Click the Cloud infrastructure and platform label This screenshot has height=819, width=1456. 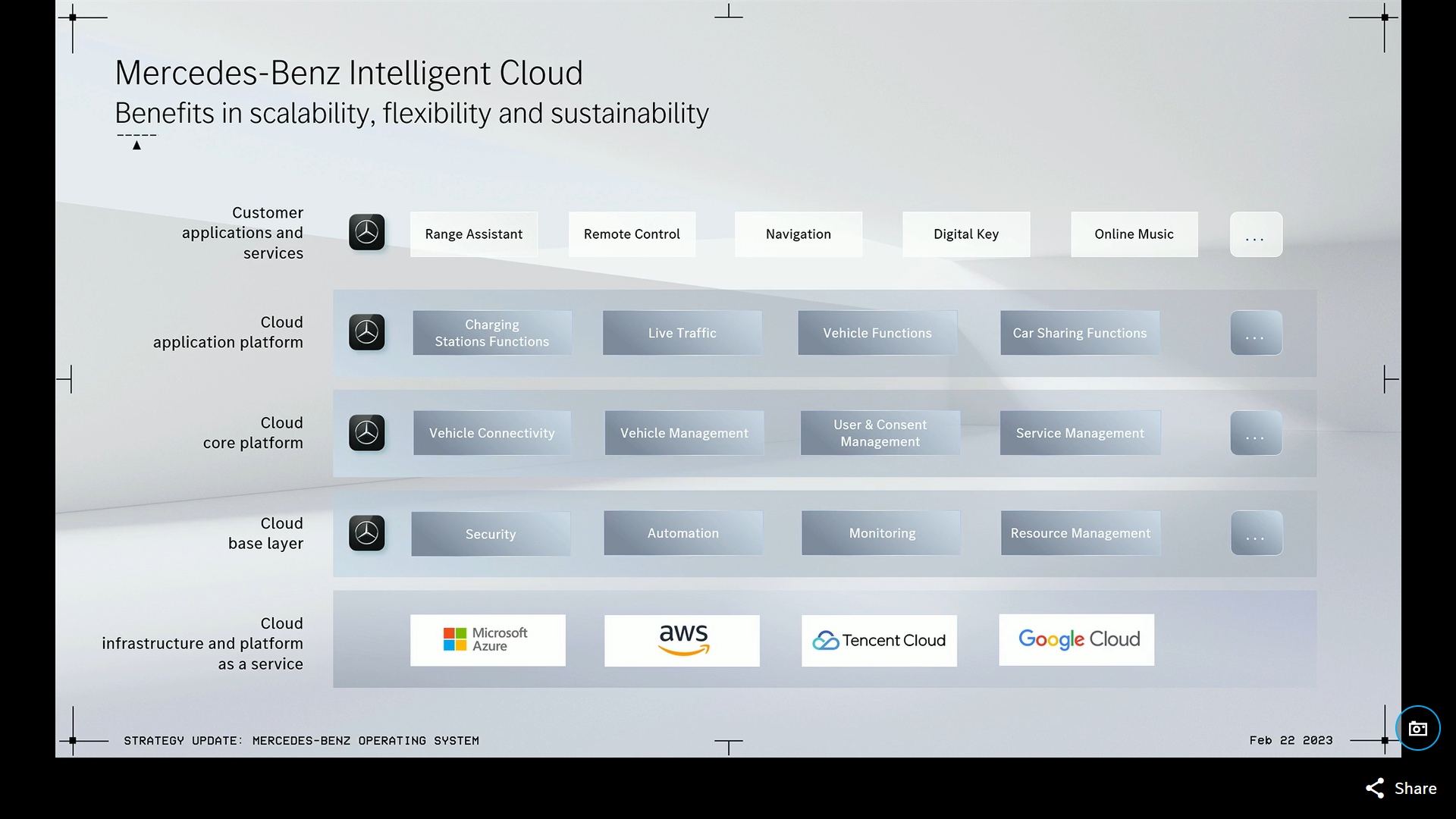point(202,644)
